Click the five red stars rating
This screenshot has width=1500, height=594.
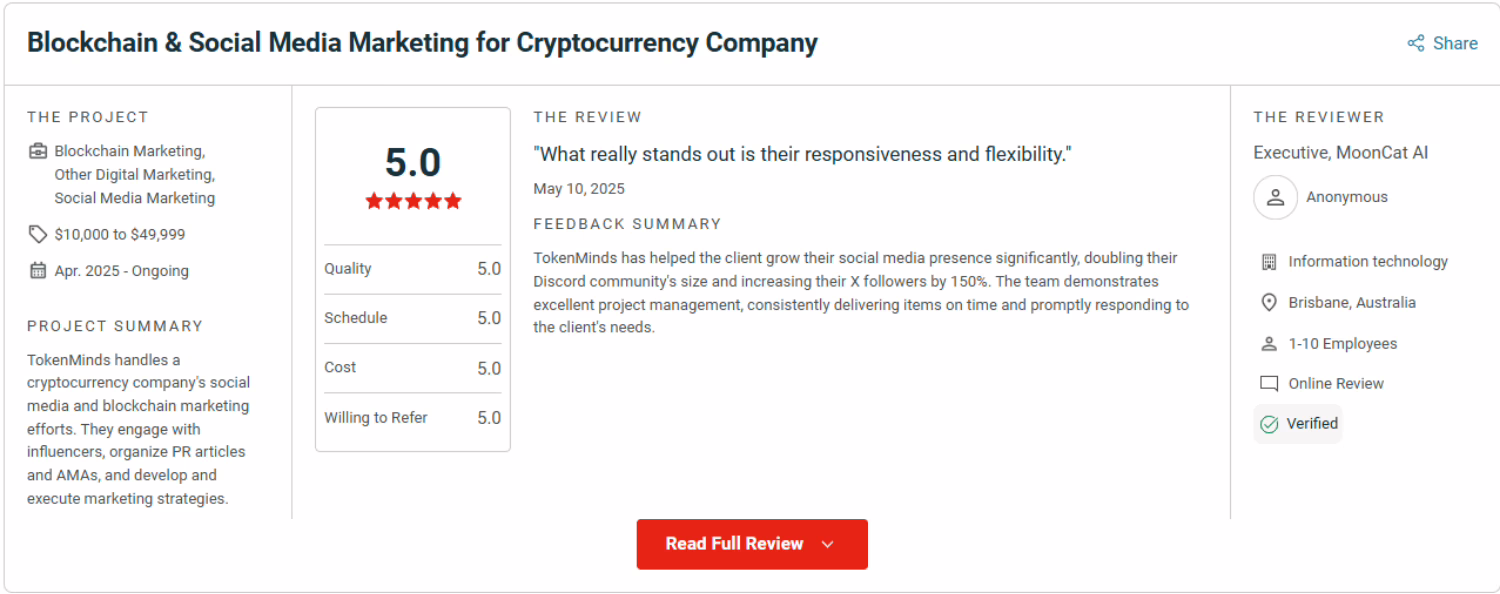click(x=413, y=201)
